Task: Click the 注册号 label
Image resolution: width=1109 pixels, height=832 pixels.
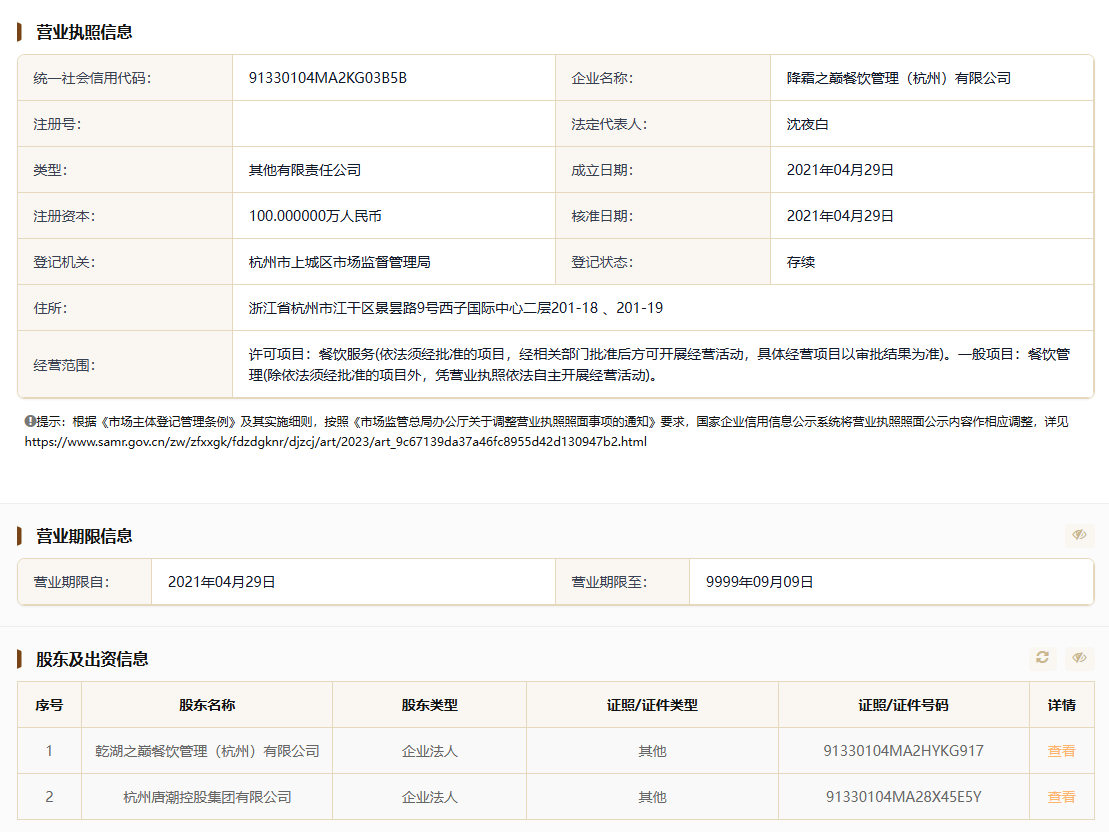Action: (x=57, y=124)
